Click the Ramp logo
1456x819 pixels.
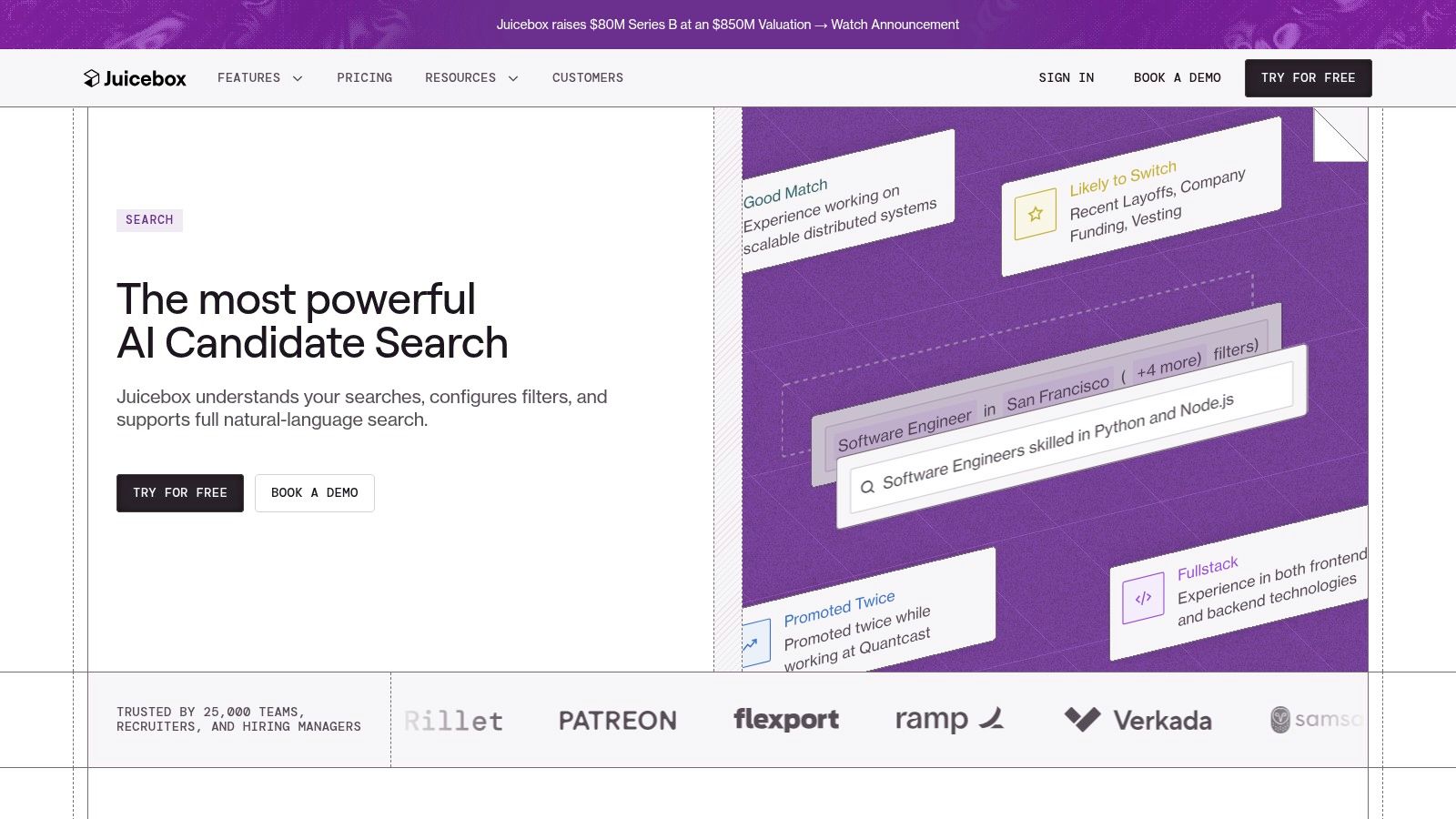point(949,720)
